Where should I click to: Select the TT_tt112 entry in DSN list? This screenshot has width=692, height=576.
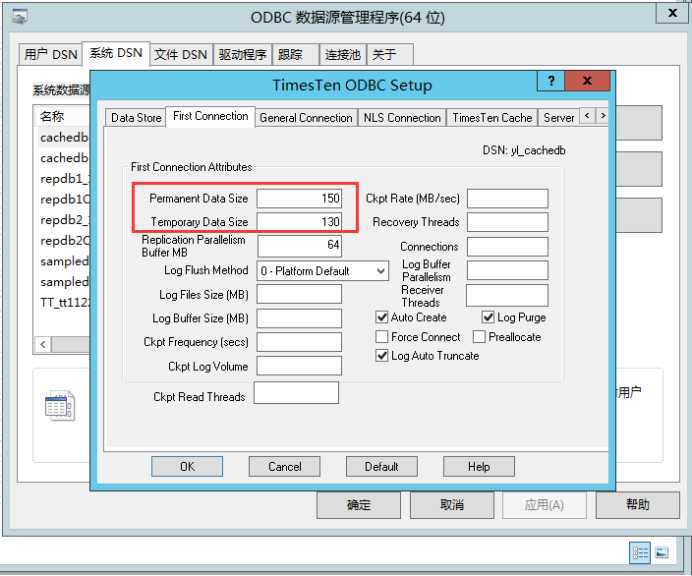pos(64,302)
